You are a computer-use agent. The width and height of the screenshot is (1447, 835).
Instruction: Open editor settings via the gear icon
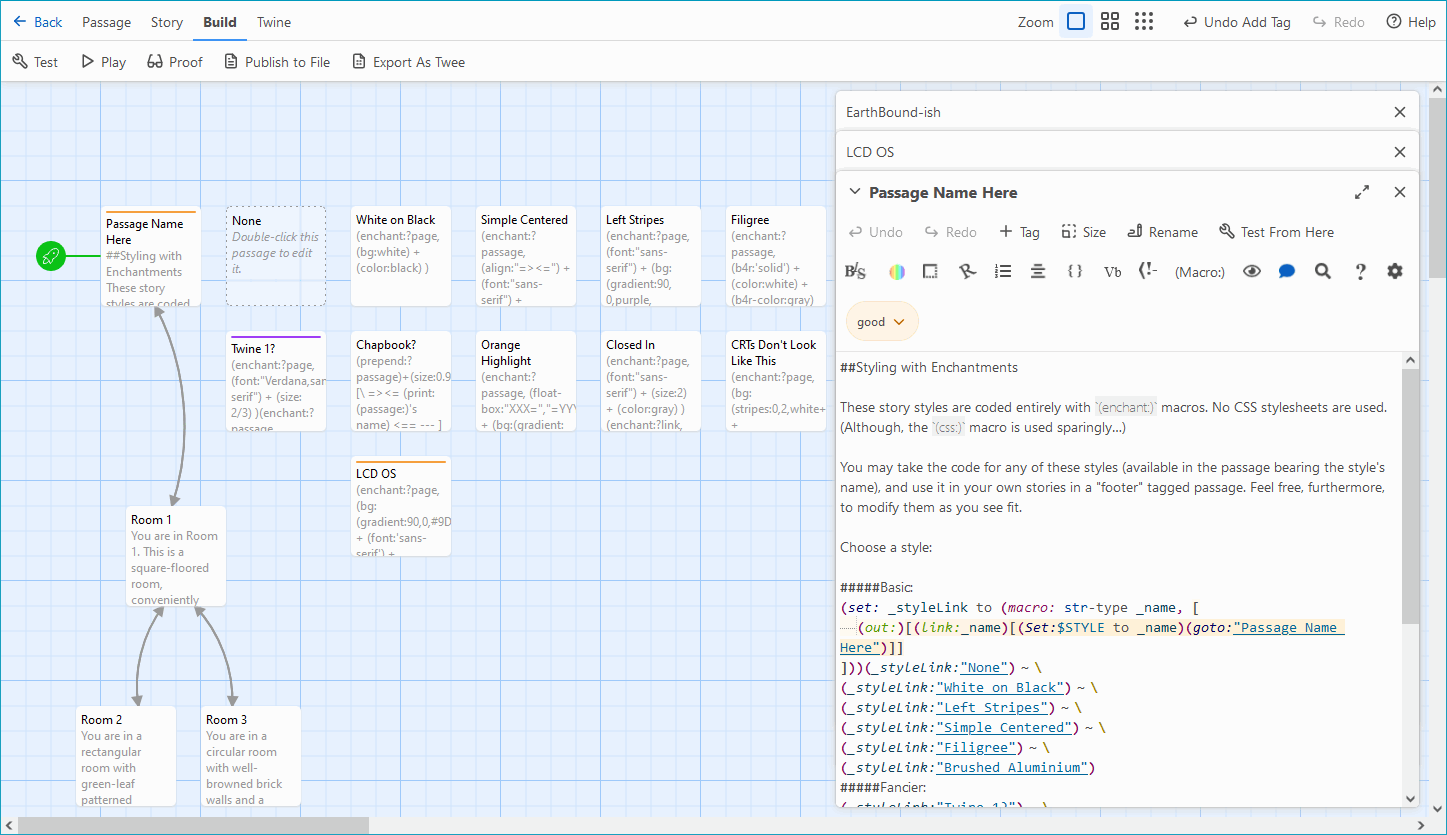click(x=1394, y=270)
